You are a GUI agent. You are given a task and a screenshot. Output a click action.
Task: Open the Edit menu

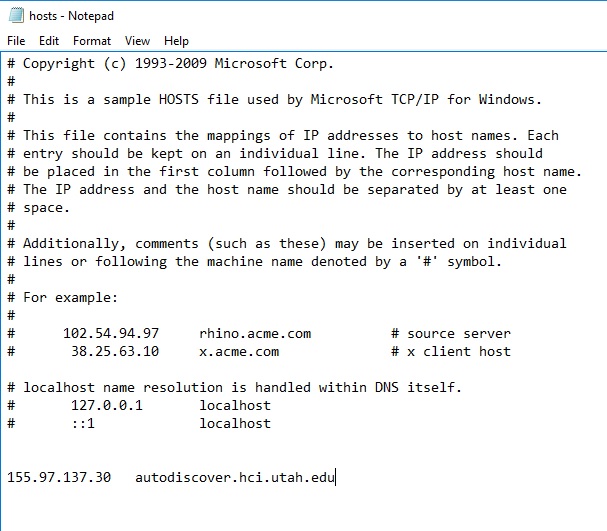point(49,41)
